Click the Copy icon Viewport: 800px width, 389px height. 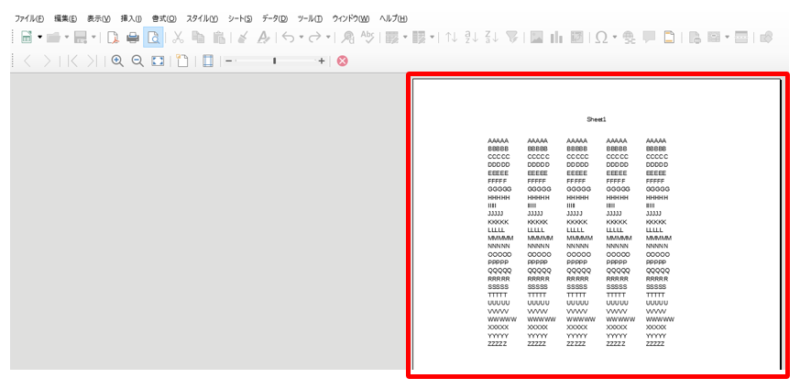coord(198,37)
